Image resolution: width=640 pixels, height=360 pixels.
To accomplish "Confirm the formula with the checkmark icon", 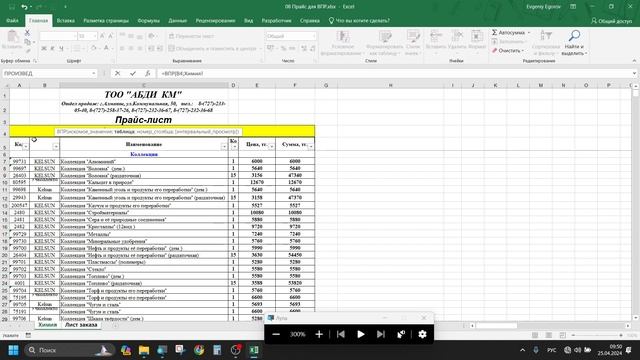I will coord(133,73).
